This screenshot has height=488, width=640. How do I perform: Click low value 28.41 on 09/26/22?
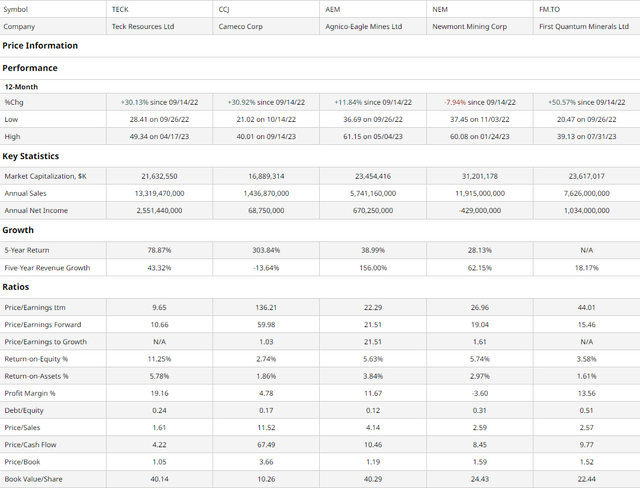point(159,120)
